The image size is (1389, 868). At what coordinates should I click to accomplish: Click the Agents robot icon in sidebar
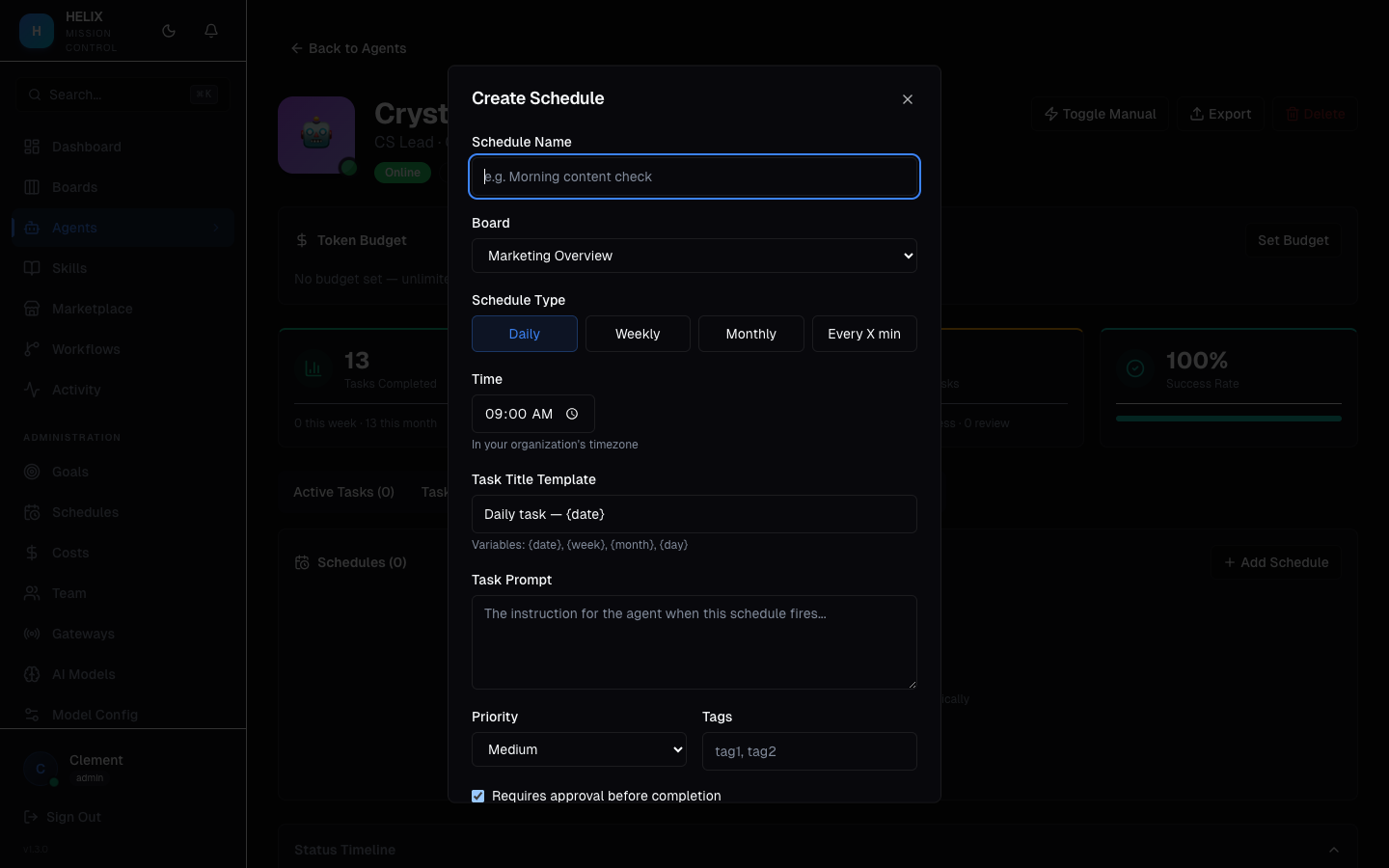tap(32, 228)
